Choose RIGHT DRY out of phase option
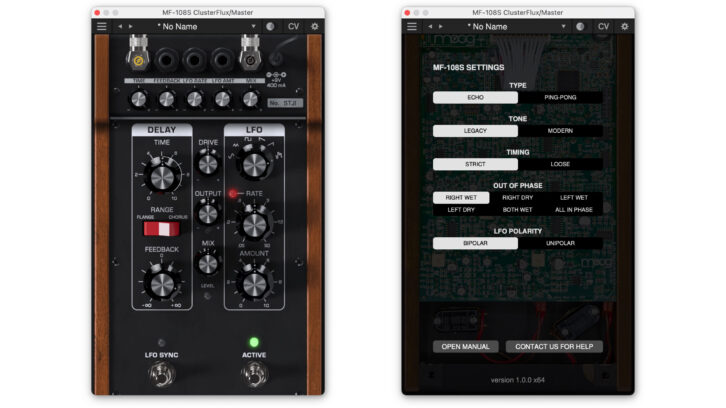This screenshot has height=408, width=726. pyautogui.click(x=518, y=197)
